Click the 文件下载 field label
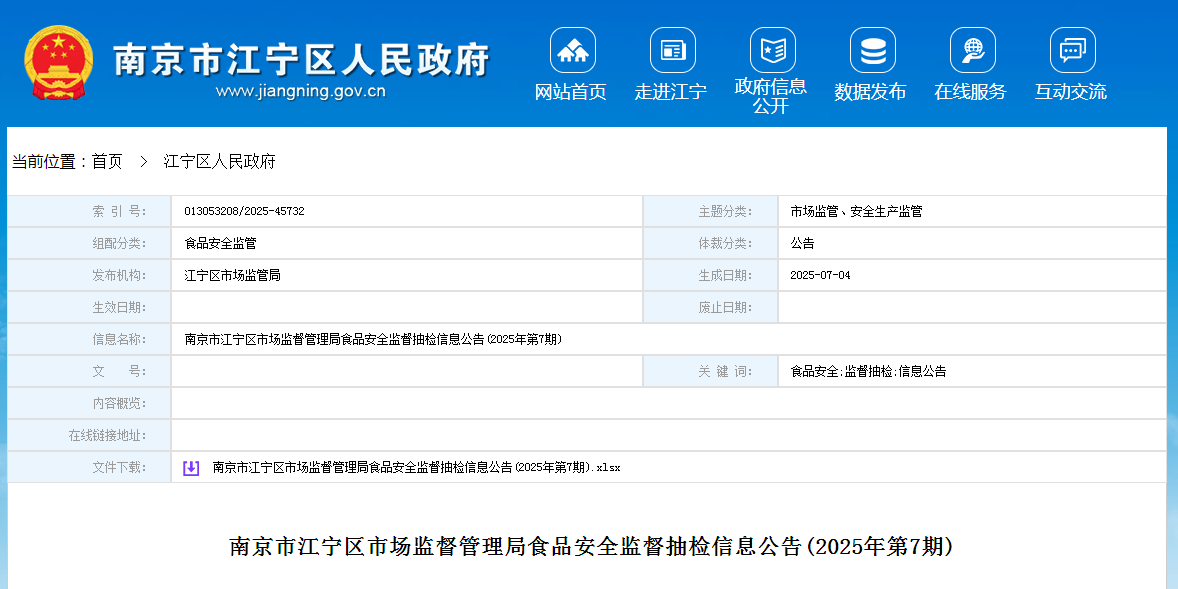The width and height of the screenshot is (1178, 589). [x=119, y=467]
